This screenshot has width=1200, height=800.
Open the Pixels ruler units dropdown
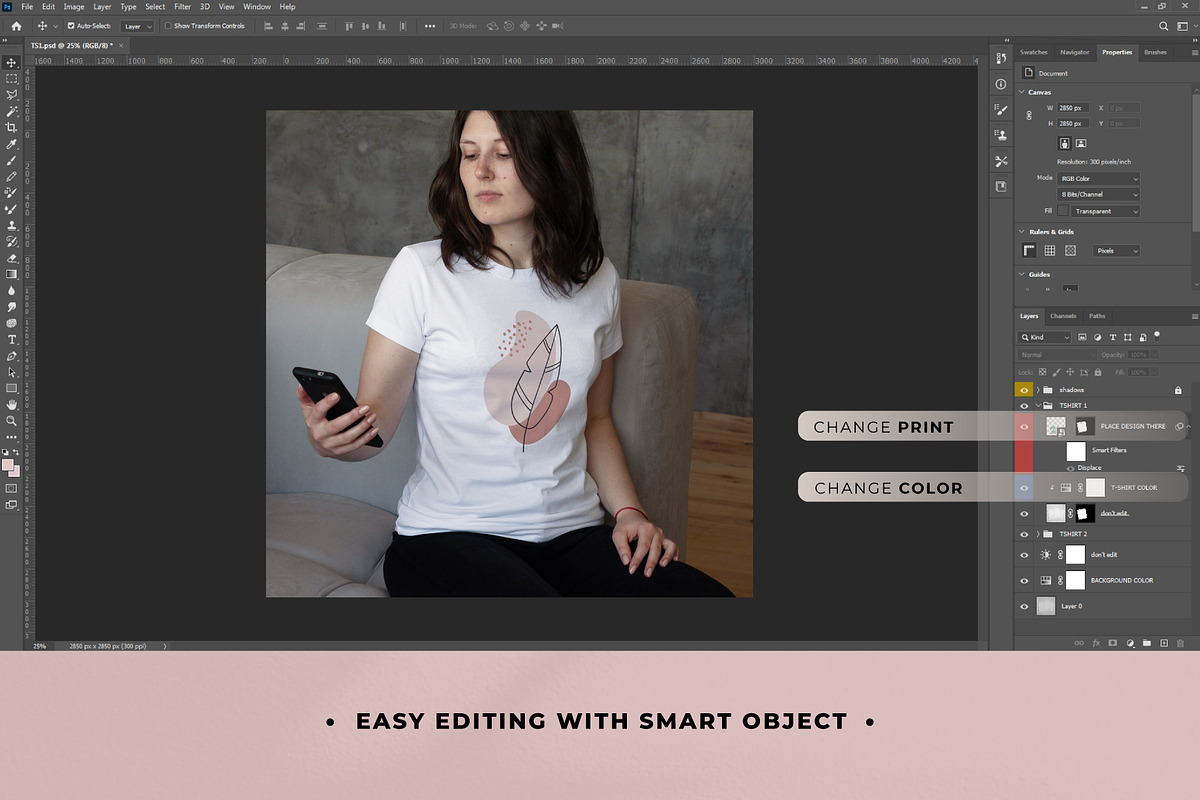[x=1116, y=251]
